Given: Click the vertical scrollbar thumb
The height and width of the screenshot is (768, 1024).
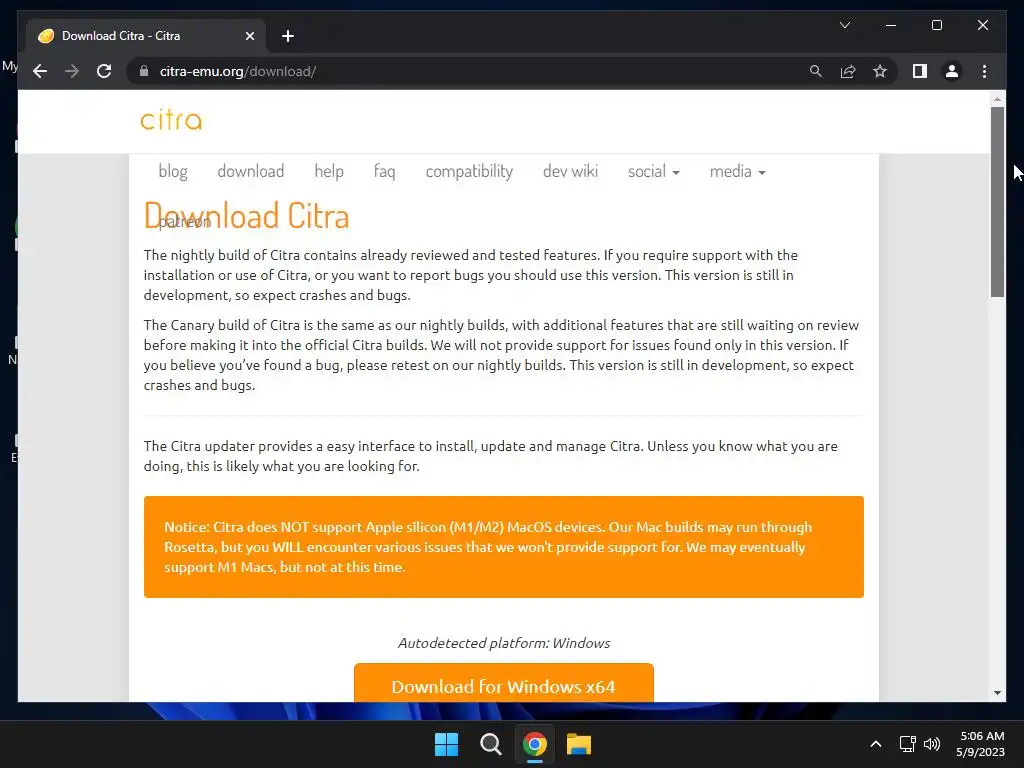Looking at the screenshot, I should coord(997,201).
